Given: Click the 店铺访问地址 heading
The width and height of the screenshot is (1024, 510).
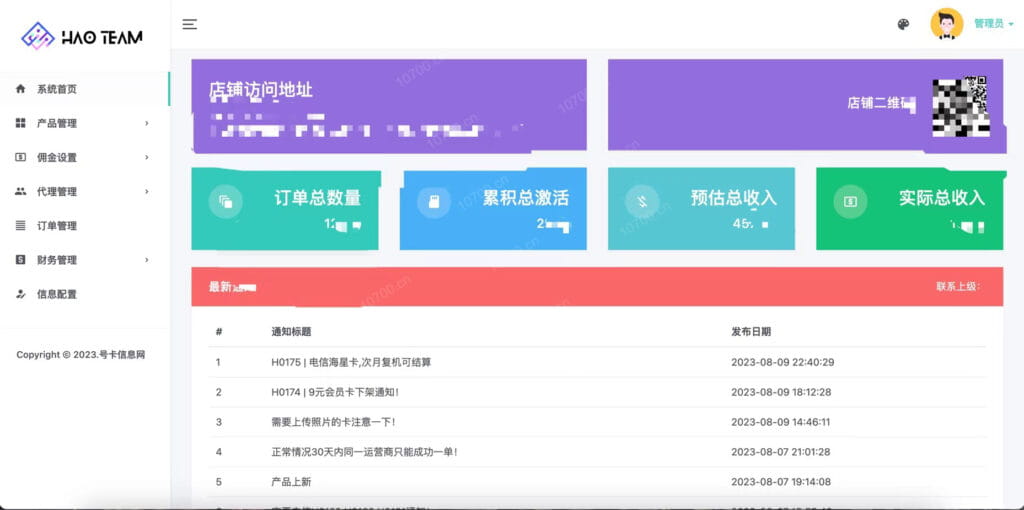Looking at the screenshot, I should click(x=261, y=91).
